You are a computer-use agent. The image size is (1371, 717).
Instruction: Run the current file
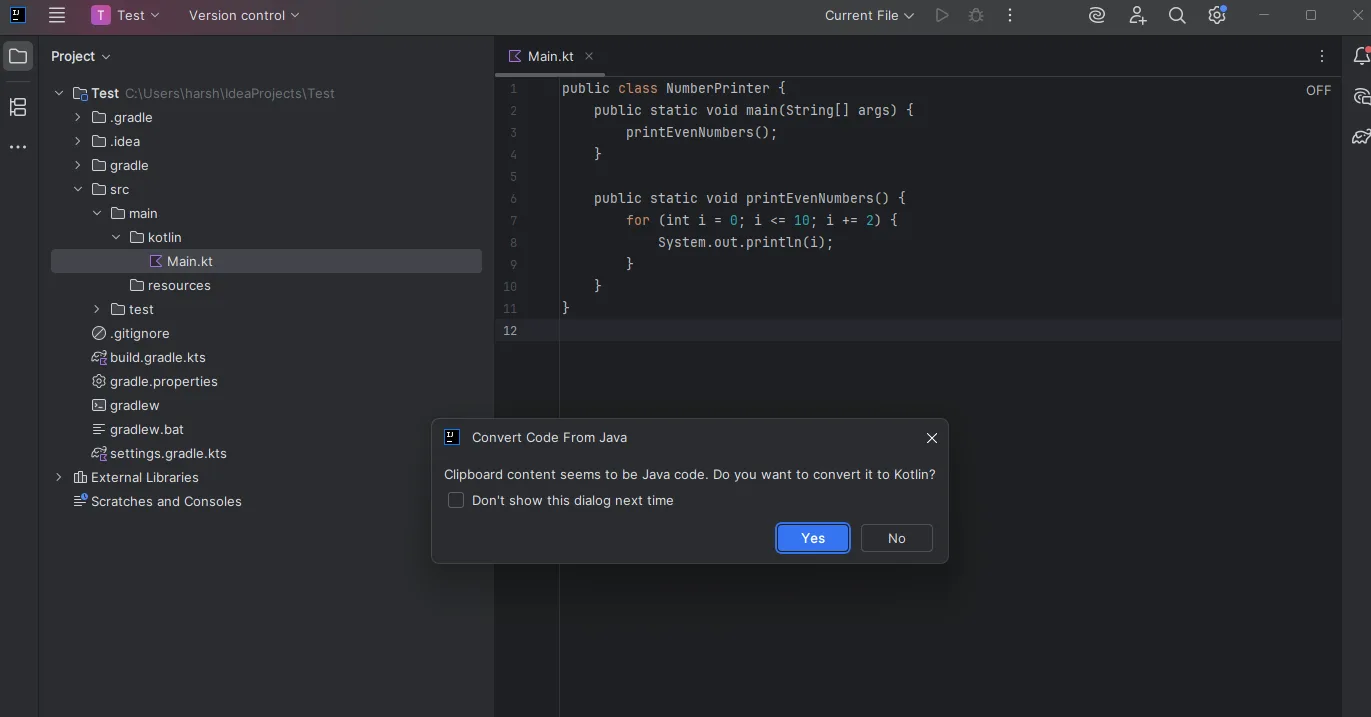coord(941,15)
